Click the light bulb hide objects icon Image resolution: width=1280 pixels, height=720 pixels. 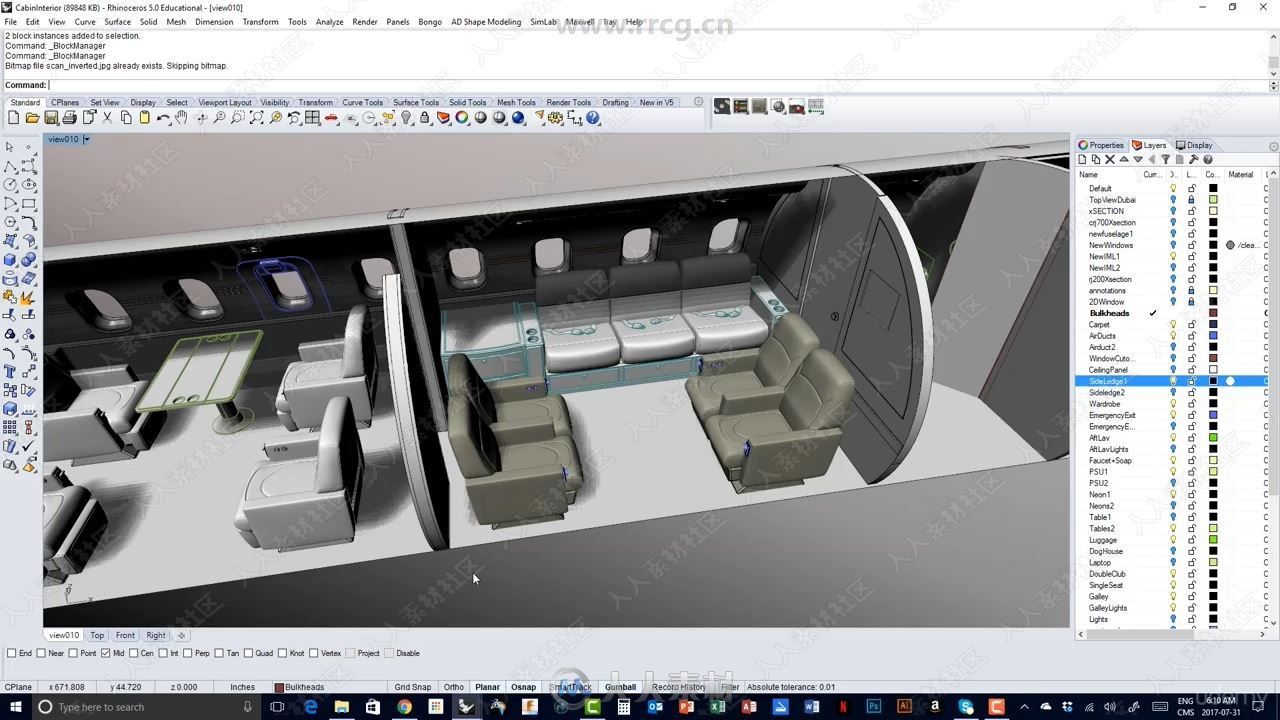(406, 118)
